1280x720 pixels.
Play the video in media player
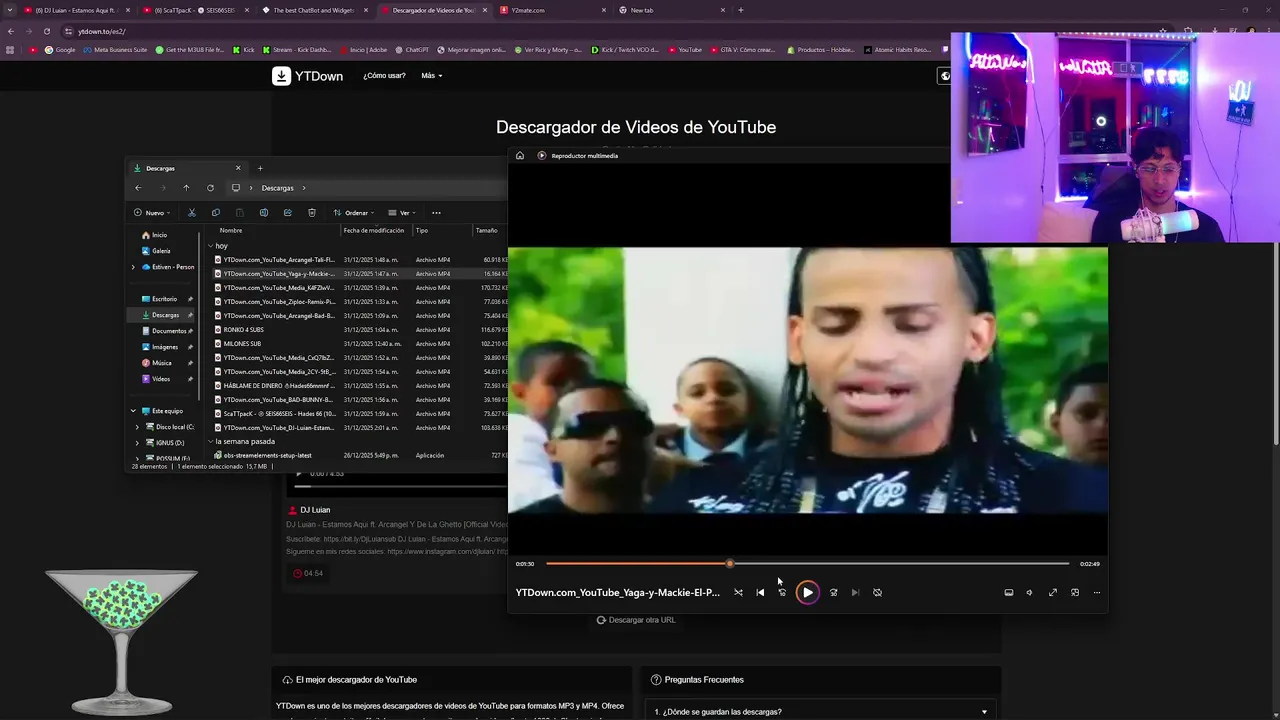click(x=807, y=592)
